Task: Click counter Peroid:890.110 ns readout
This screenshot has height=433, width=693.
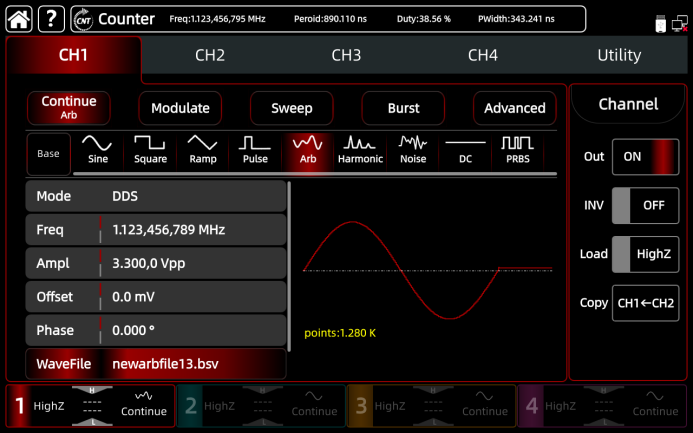Action: (x=330, y=19)
